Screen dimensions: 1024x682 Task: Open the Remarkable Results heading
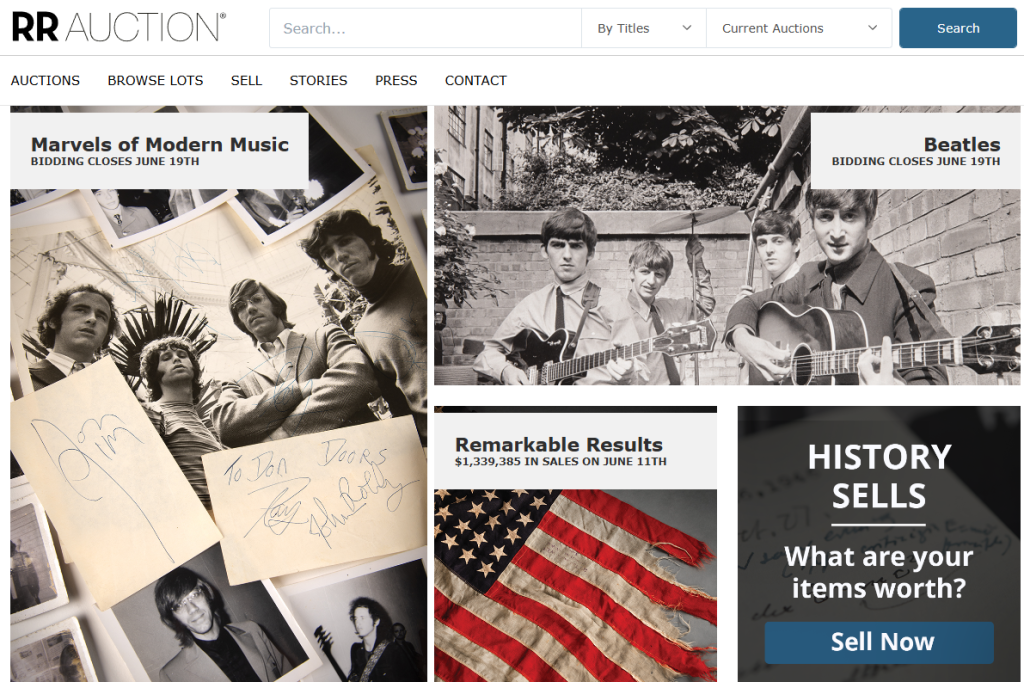559,445
